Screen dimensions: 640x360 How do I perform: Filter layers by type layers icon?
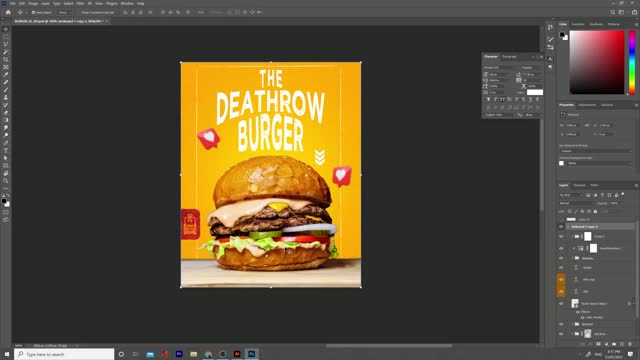(x=602, y=195)
